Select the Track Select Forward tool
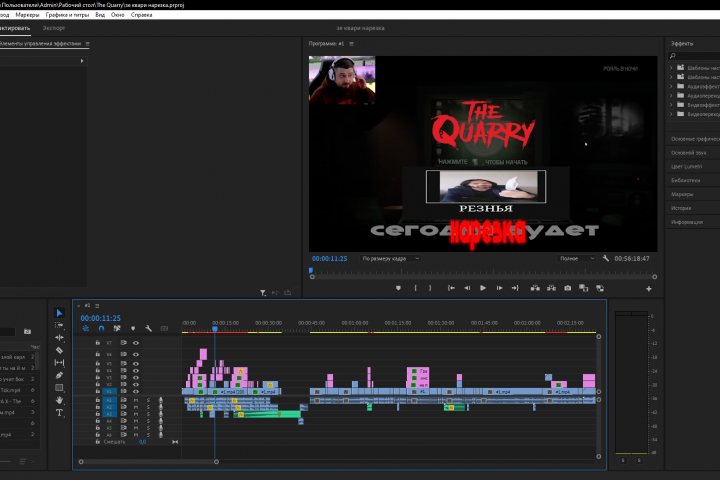 click(x=59, y=325)
